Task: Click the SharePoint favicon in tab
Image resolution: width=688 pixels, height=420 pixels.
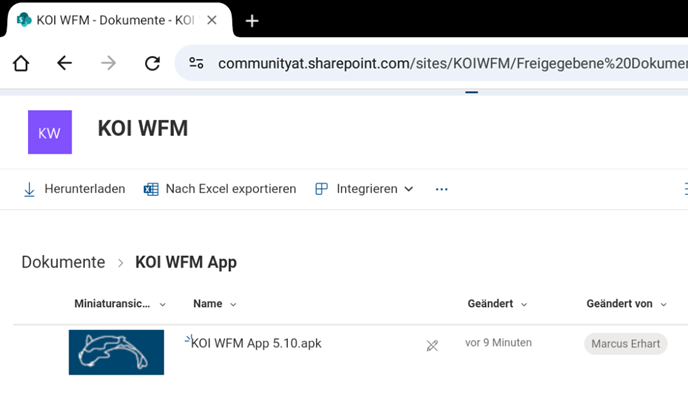Action: tap(24, 20)
